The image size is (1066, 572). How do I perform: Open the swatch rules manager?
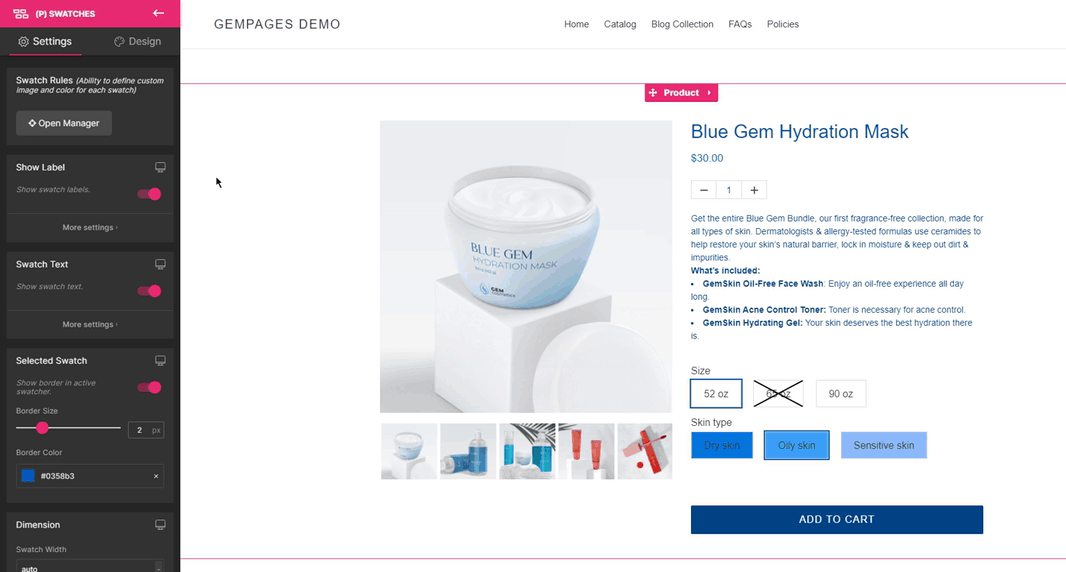64,123
